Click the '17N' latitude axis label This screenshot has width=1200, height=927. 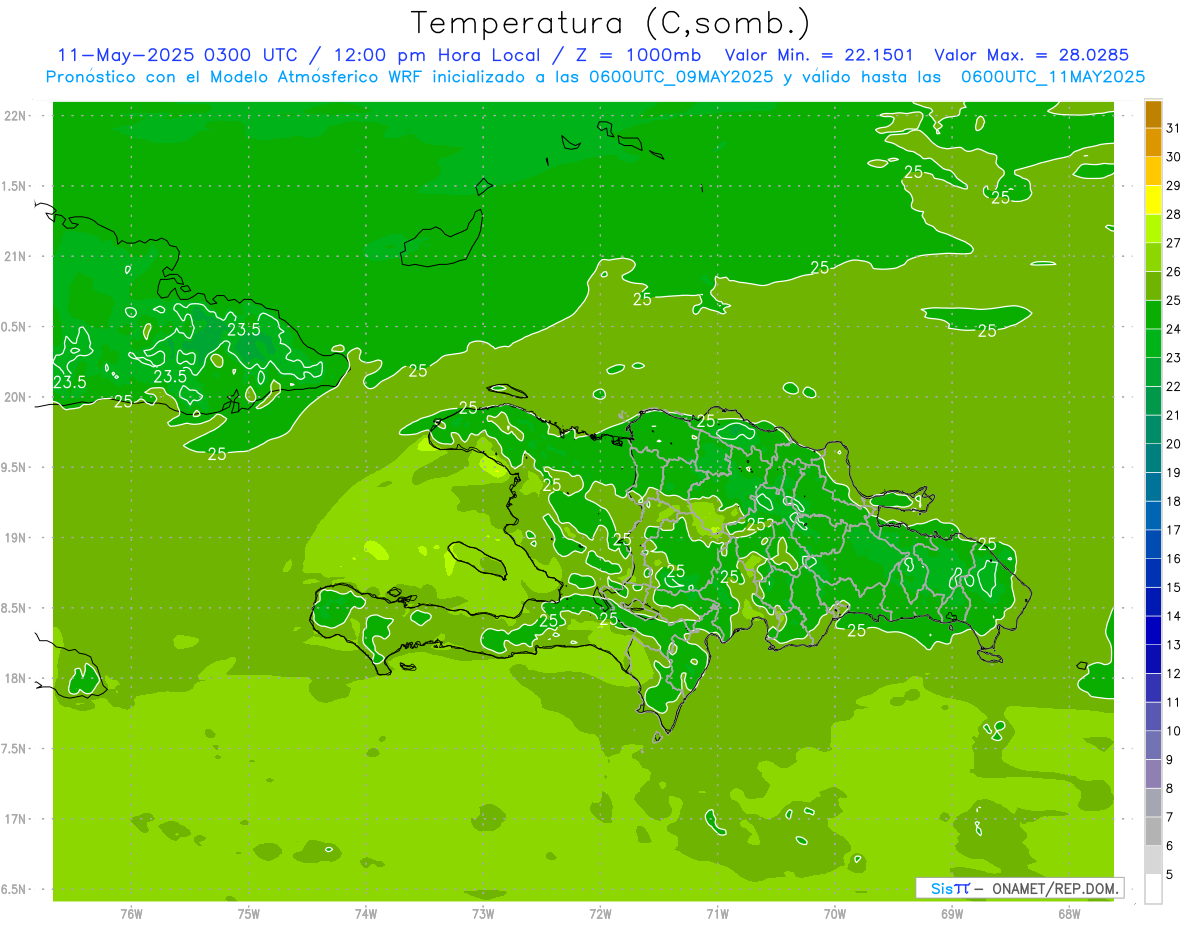click(15, 819)
